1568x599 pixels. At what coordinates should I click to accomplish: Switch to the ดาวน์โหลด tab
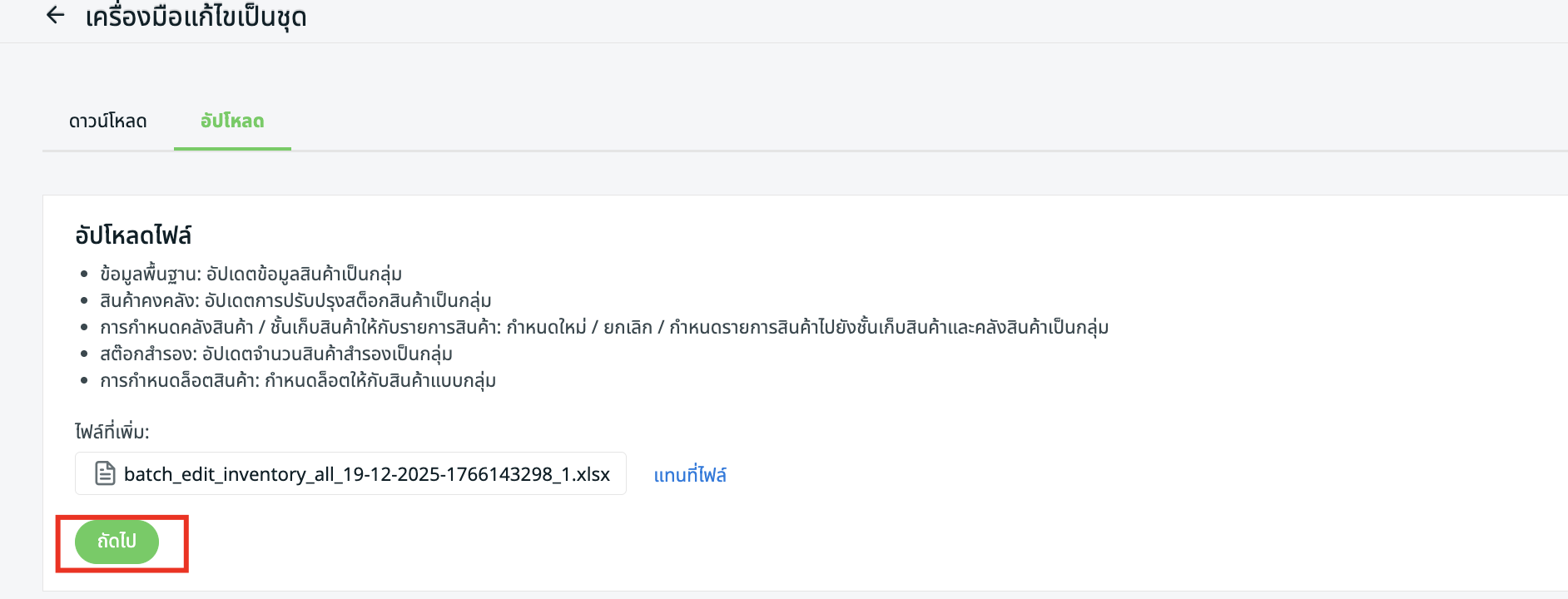pos(107,121)
